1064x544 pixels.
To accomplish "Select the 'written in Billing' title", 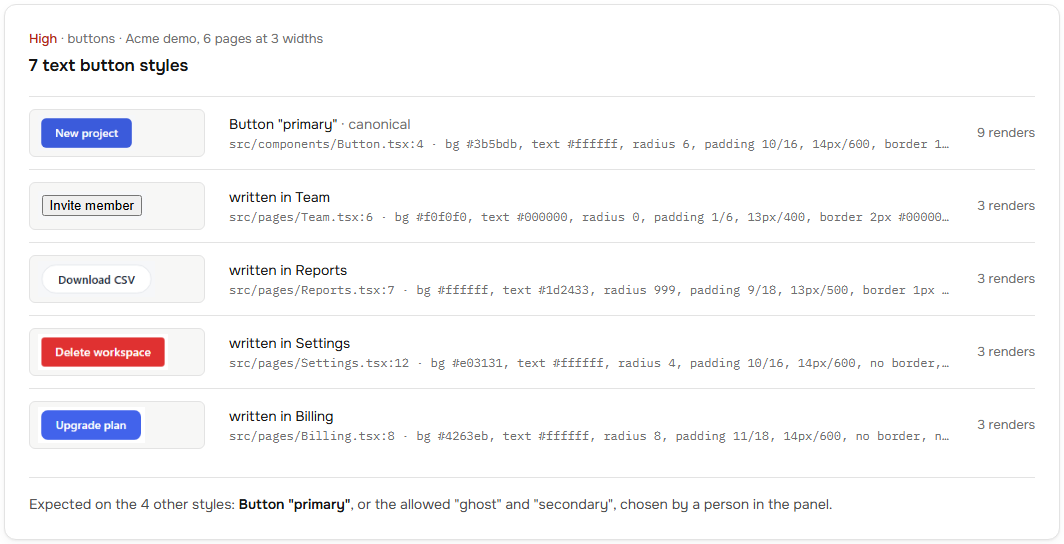I will tap(281, 416).
